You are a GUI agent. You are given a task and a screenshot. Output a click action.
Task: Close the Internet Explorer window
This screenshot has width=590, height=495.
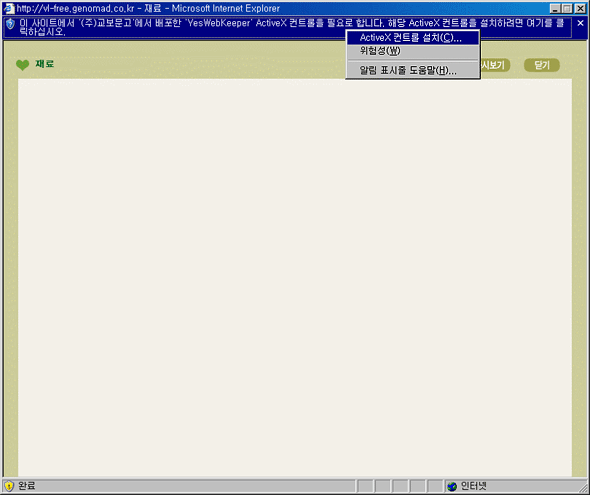[x=580, y=9]
